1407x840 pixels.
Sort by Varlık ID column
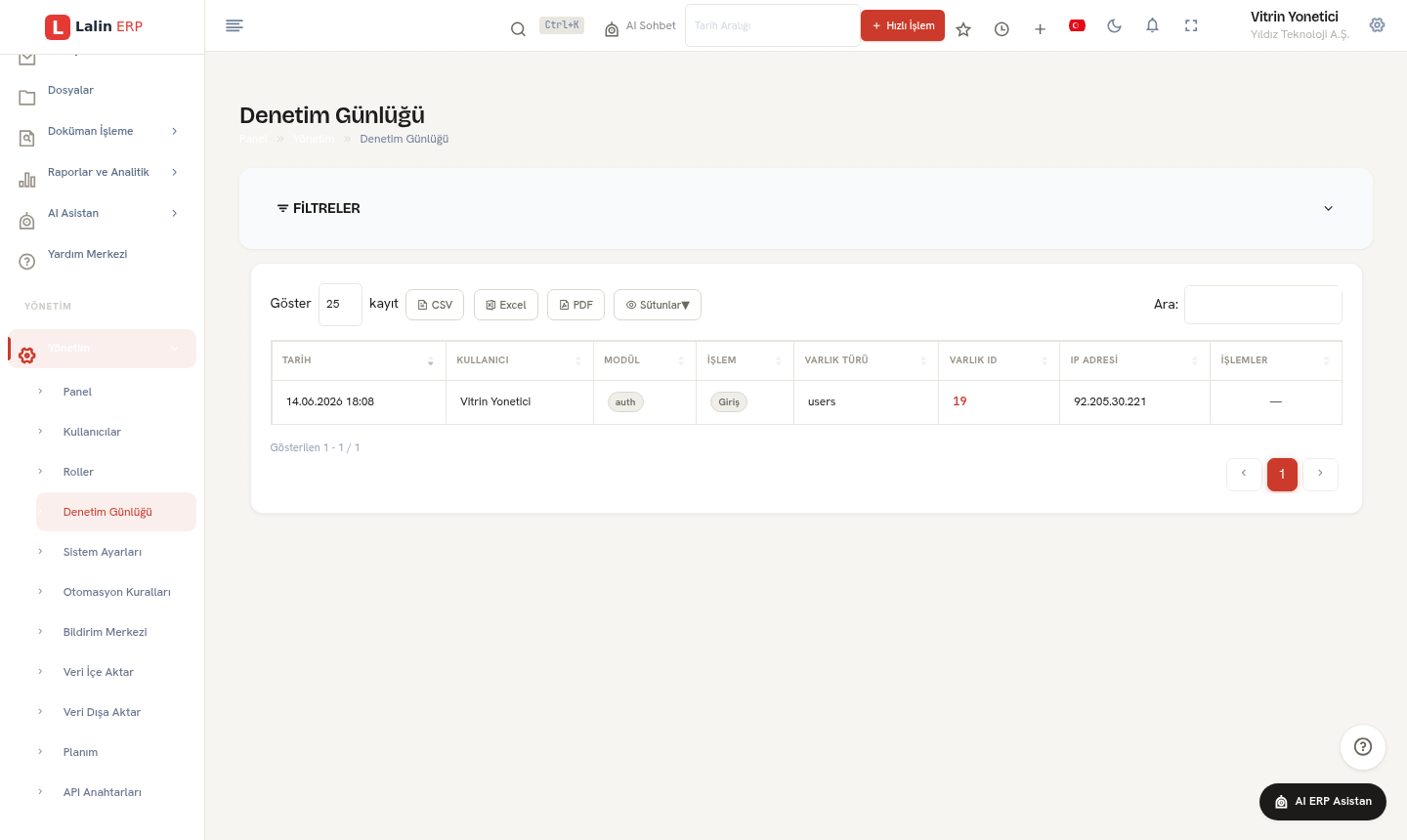click(999, 360)
